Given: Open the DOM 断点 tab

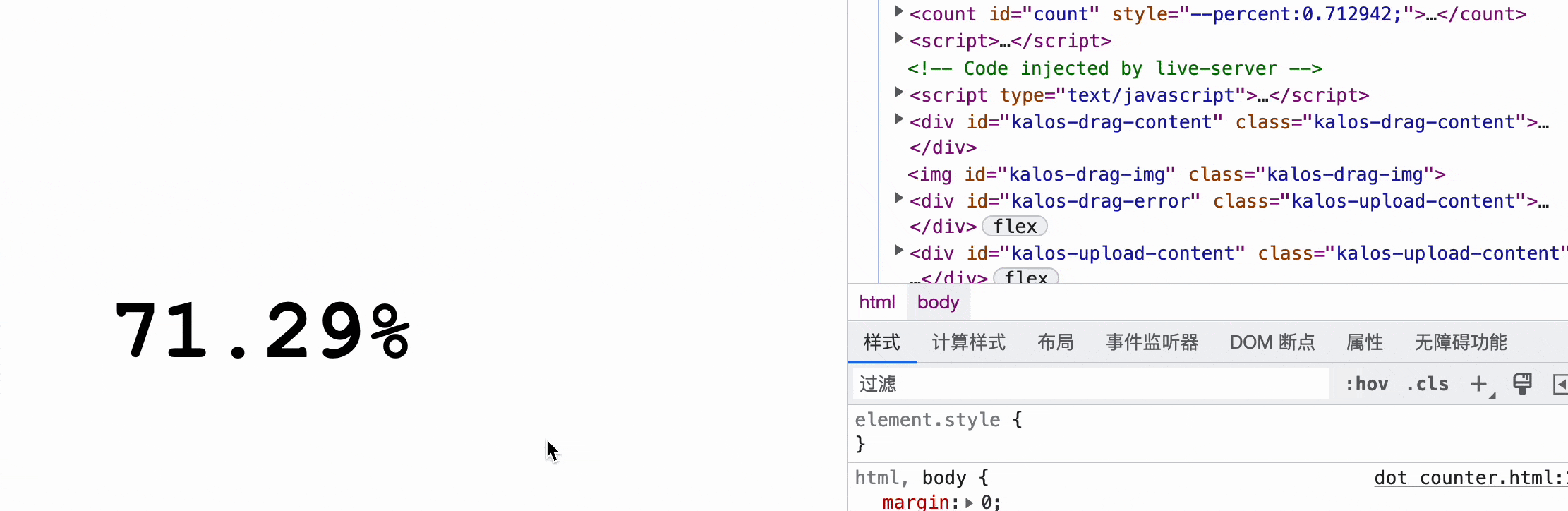Looking at the screenshot, I should point(1272,343).
